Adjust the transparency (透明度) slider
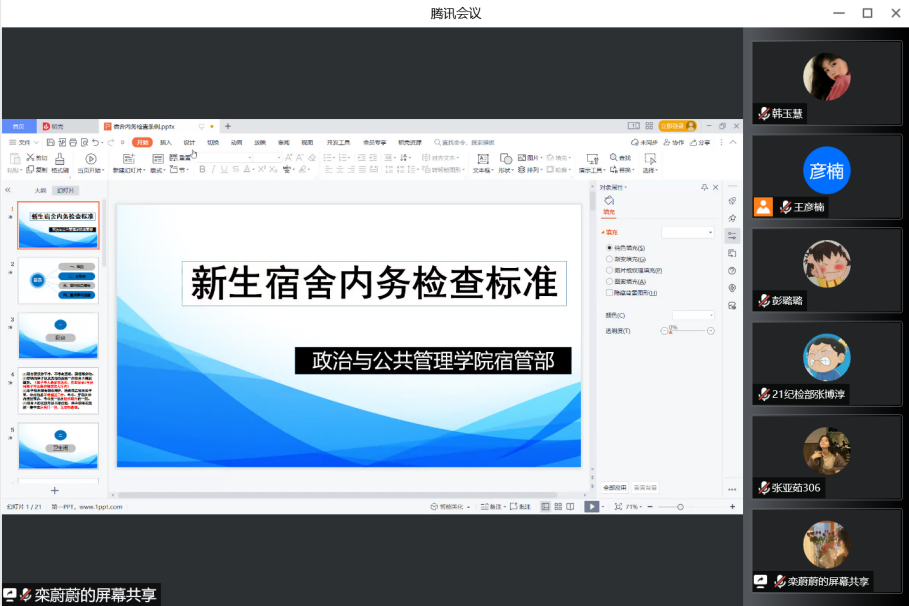Image resolution: width=909 pixels, height=606 pixels. [686, 330]
